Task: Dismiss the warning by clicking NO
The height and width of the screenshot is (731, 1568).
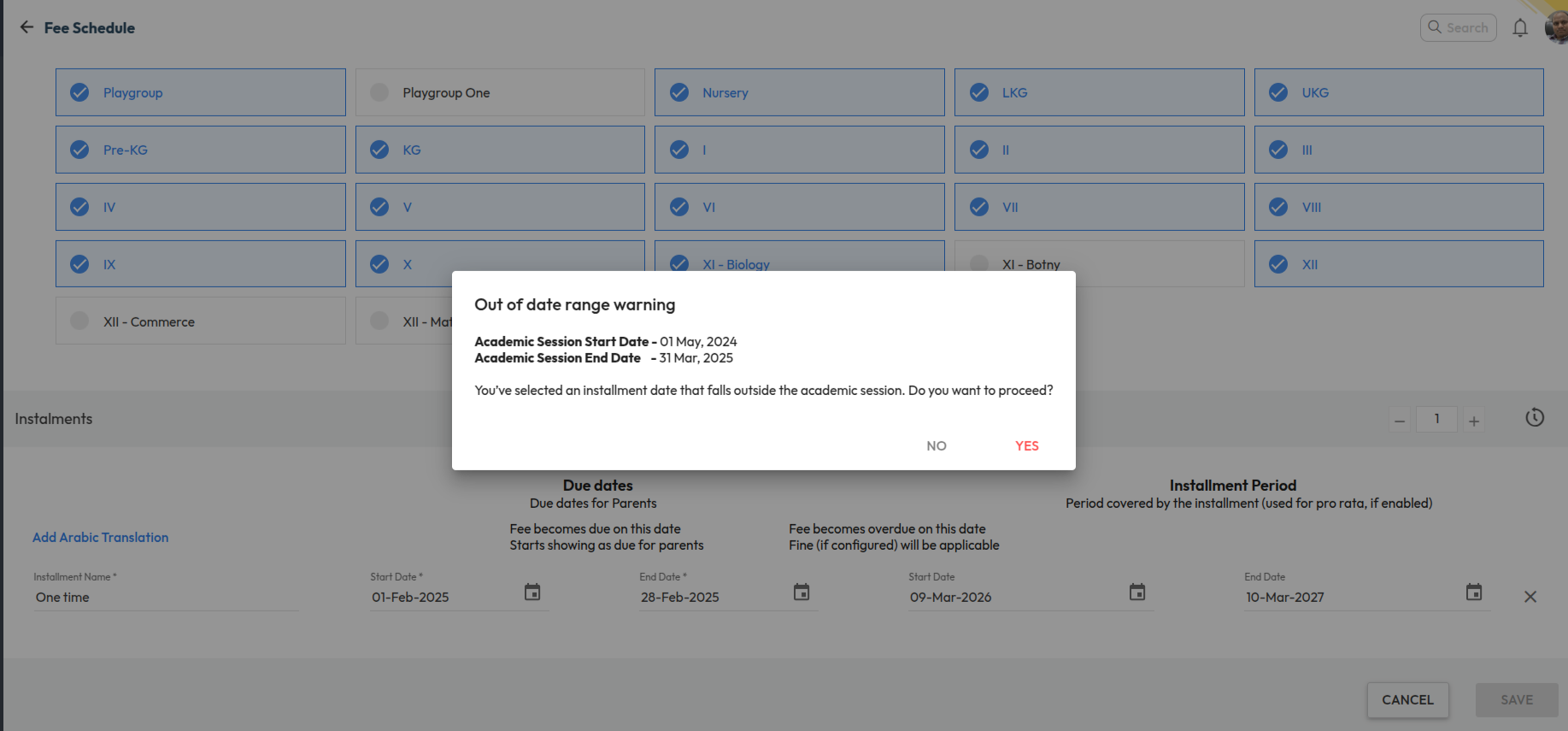Action: point(937,445)
